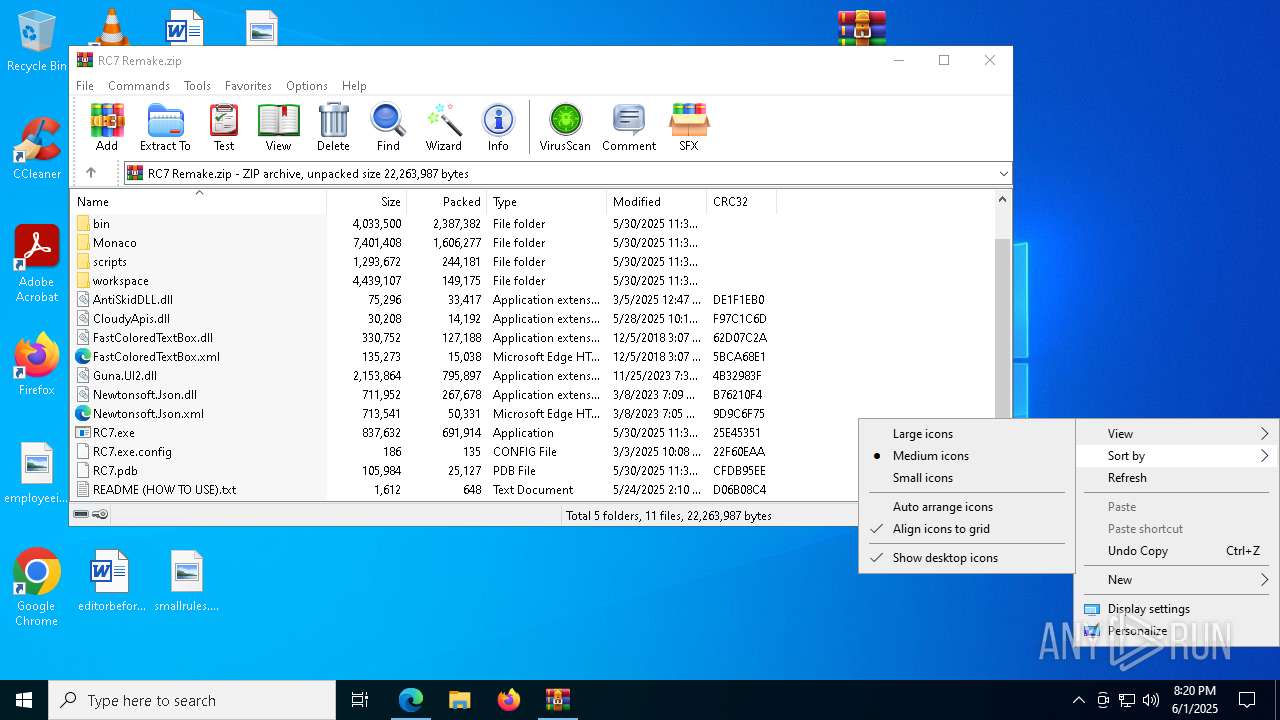Viewport: 1280px width, 720px height.
Task: Run the Test archive tool
Action: point(224,127)
